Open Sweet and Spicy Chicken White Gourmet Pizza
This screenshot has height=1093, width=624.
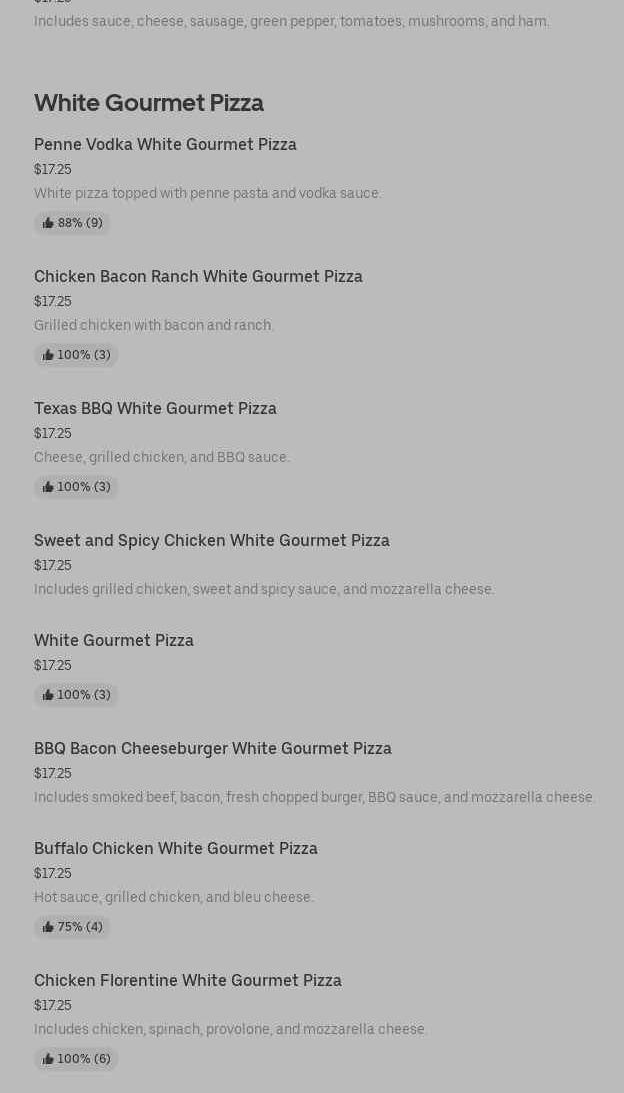[x=212, y=540]
